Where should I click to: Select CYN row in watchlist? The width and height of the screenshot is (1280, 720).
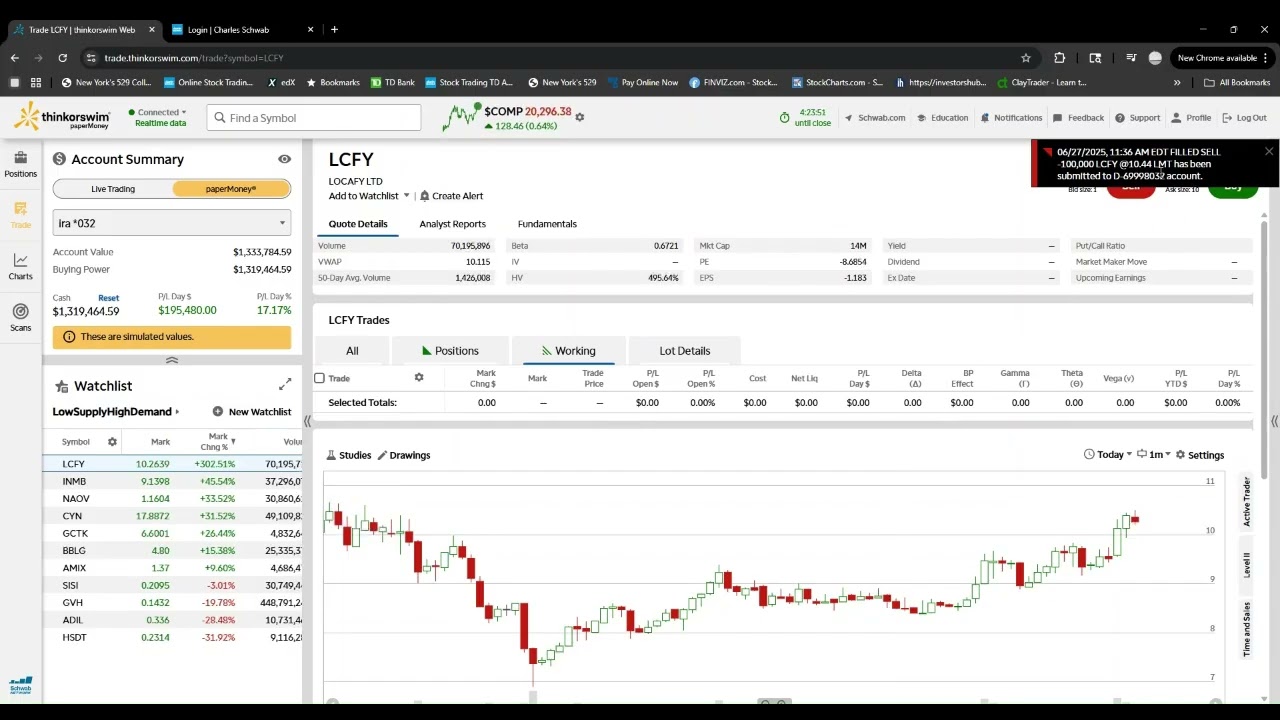click(172, 516)
